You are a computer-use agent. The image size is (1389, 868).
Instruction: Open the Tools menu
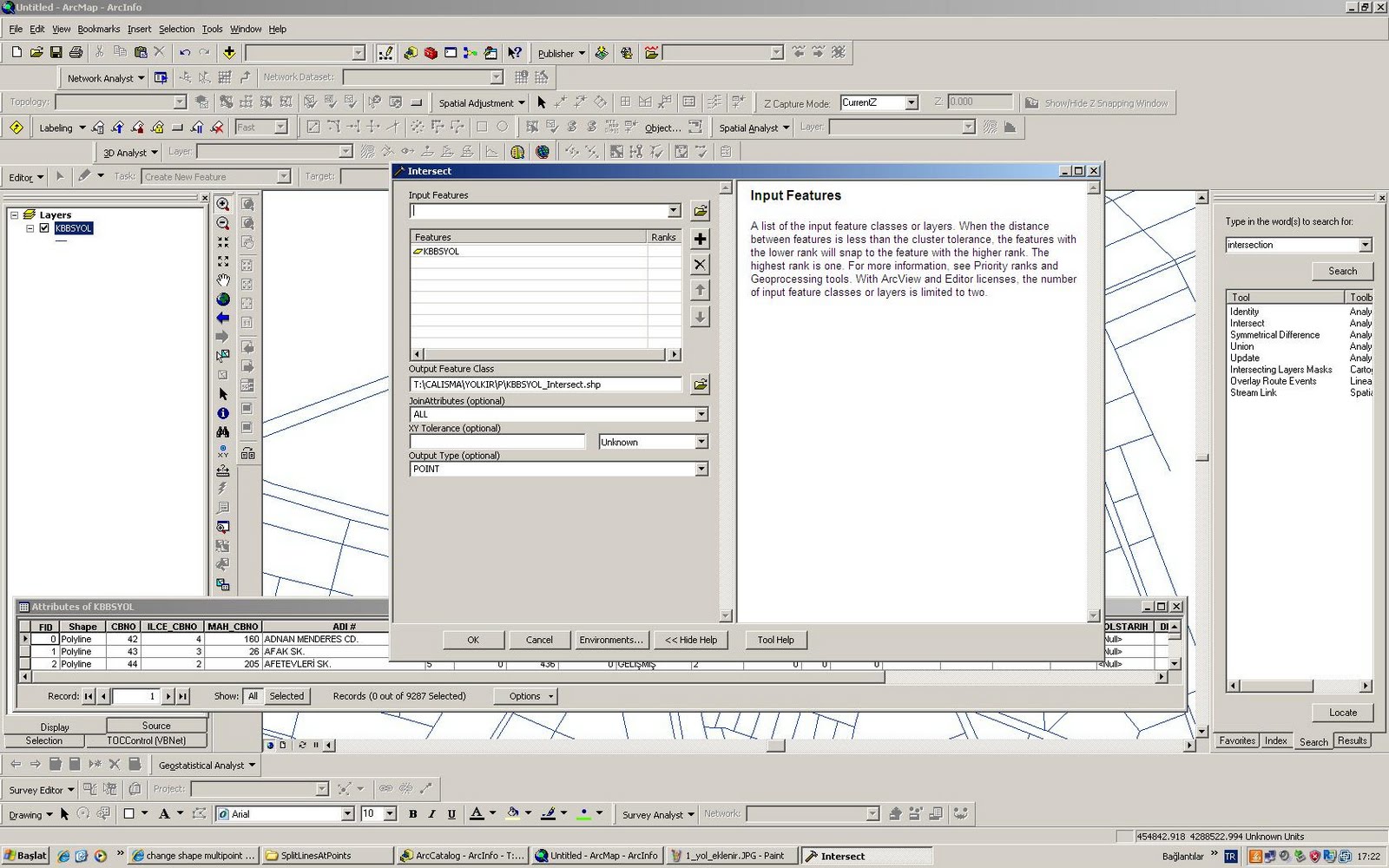tap(213, 29)
